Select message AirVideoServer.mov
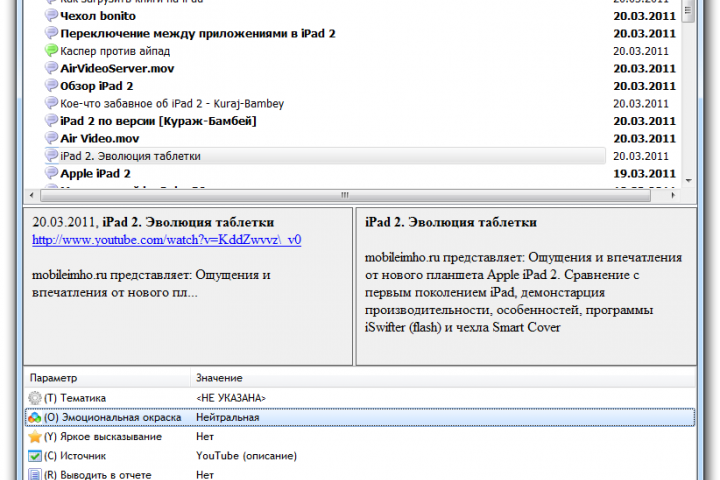This screenshot has height=480, width=720. point(117,68)
